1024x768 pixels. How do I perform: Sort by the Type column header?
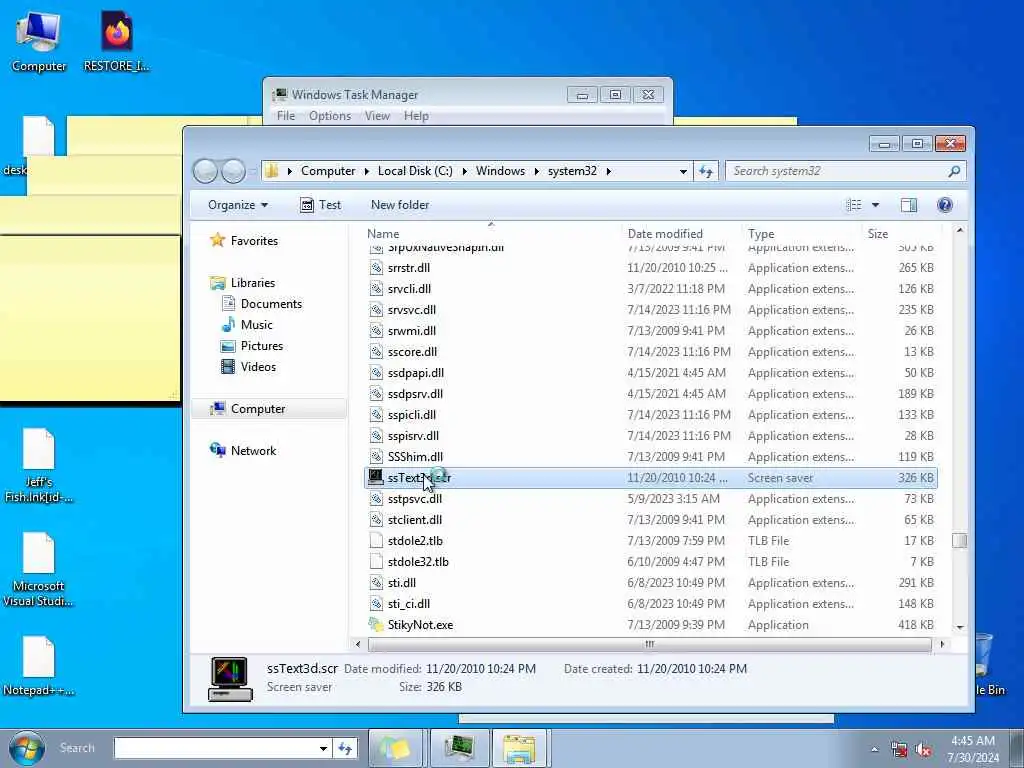click(x=802, y=234)
